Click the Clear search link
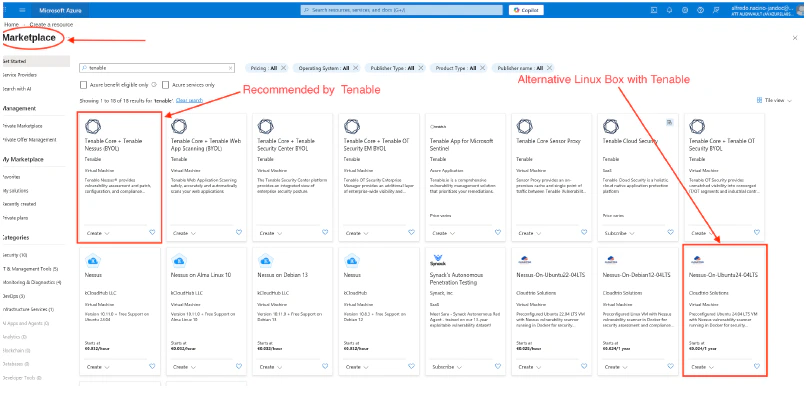Screen dimensions: 806x393 pos(189,100)
